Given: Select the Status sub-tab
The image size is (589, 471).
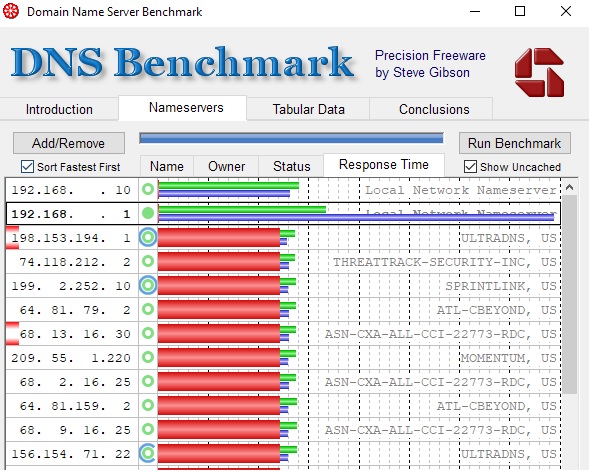Looking at the screenshot, I should [291, 166].
